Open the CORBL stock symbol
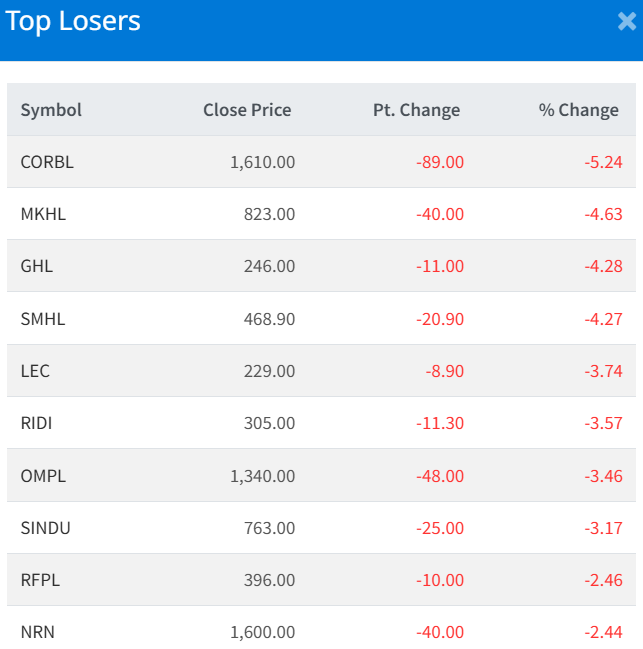Viewport: 643px width, 649px height. (47, 162)
